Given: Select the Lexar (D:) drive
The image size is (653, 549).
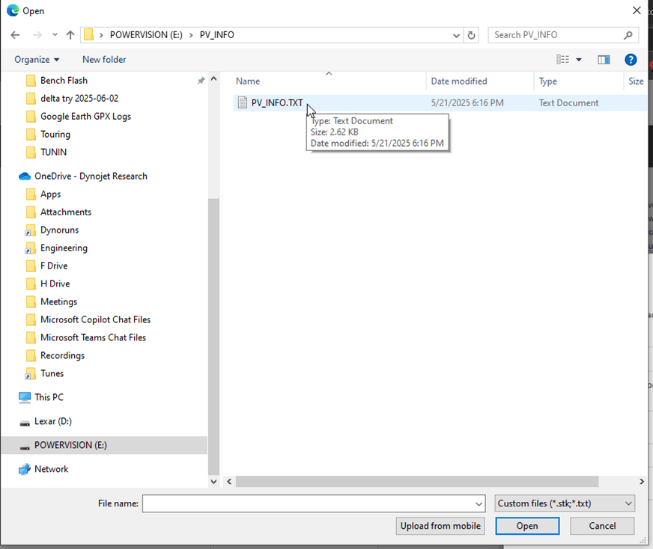Looking at the screenshot, I should pyautogui.click(x=53, y=421).
